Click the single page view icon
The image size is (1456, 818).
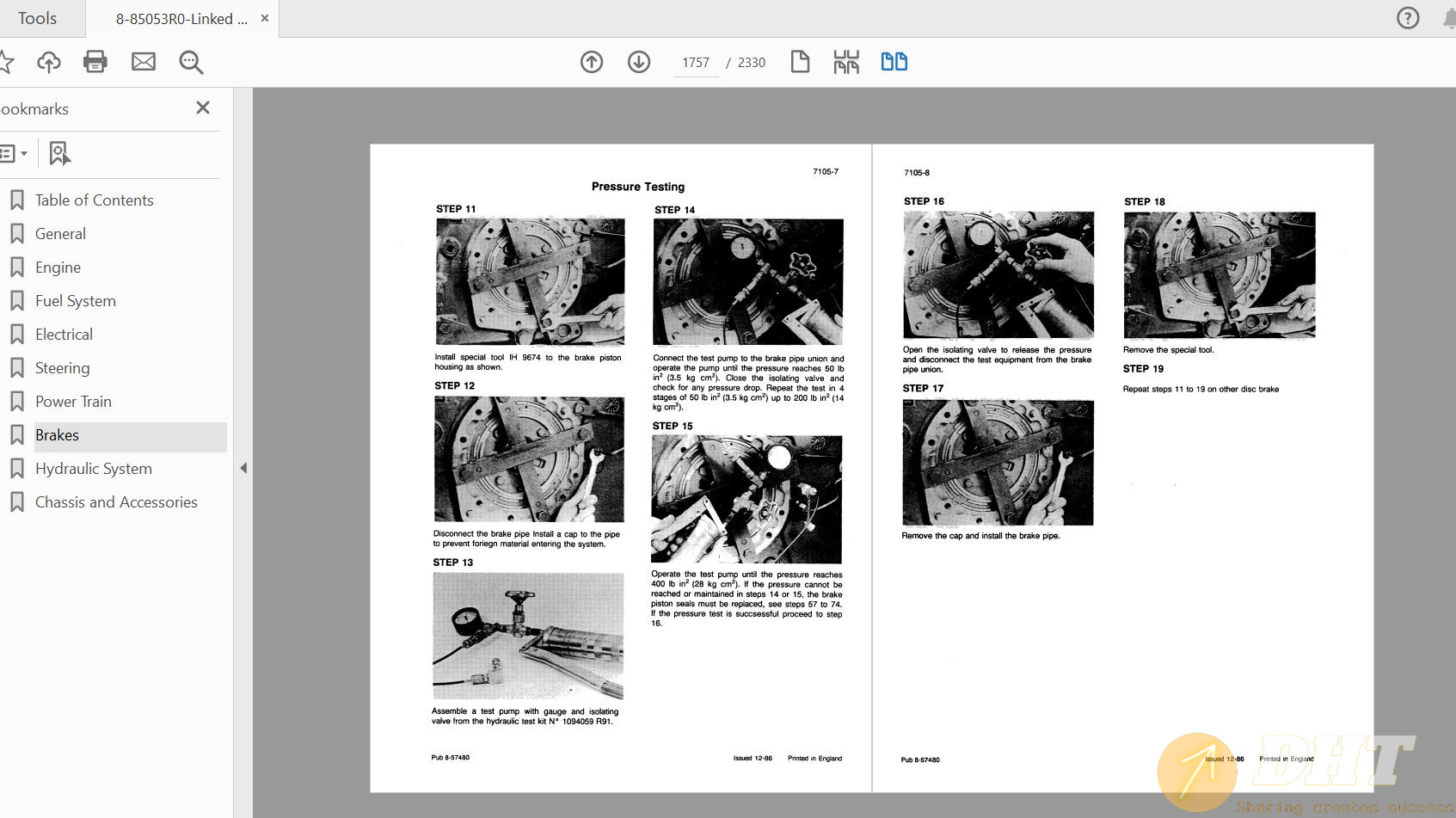click(x=800, y=62)
